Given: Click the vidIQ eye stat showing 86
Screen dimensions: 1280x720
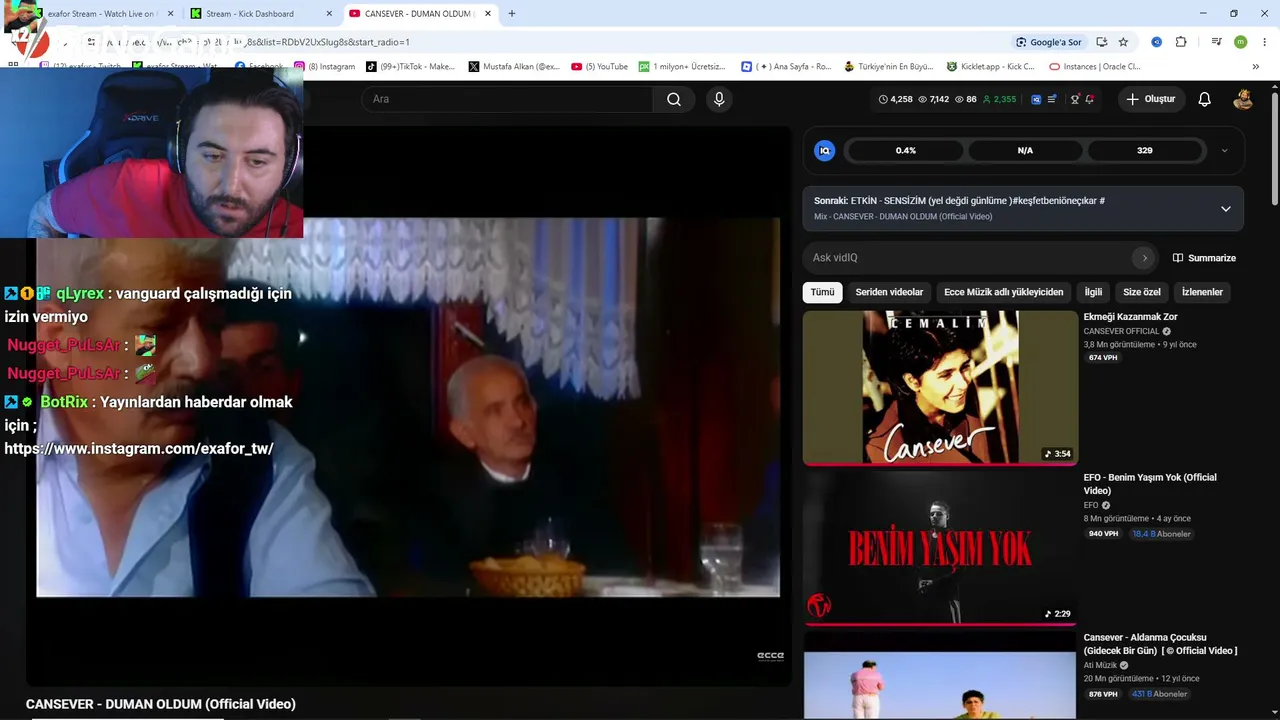Looking at the screenshot, I should tap(966, 99).
